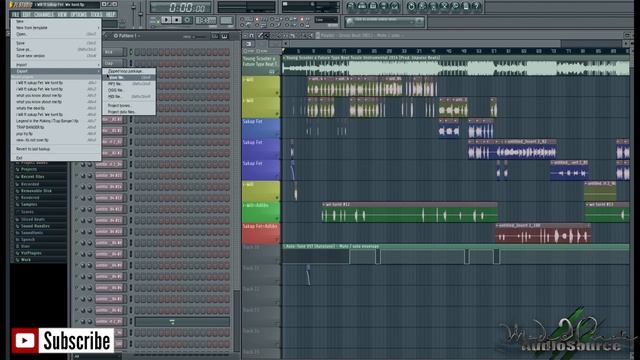The width and height of the screenshot is (640, 360).
Task: Open the step sequencer view shortcut icon
Action: point(362,6)
